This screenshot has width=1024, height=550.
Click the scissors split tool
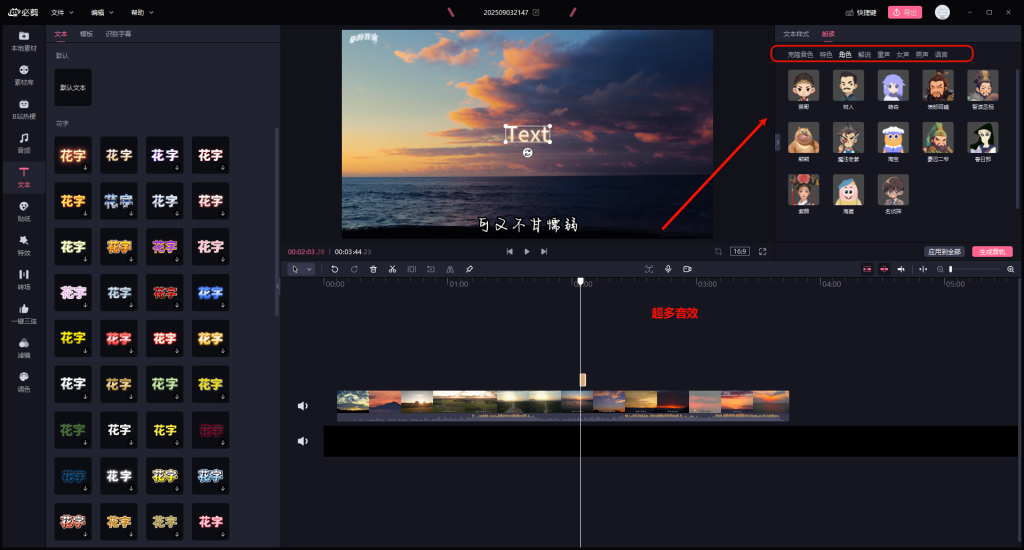pos(392,269)
